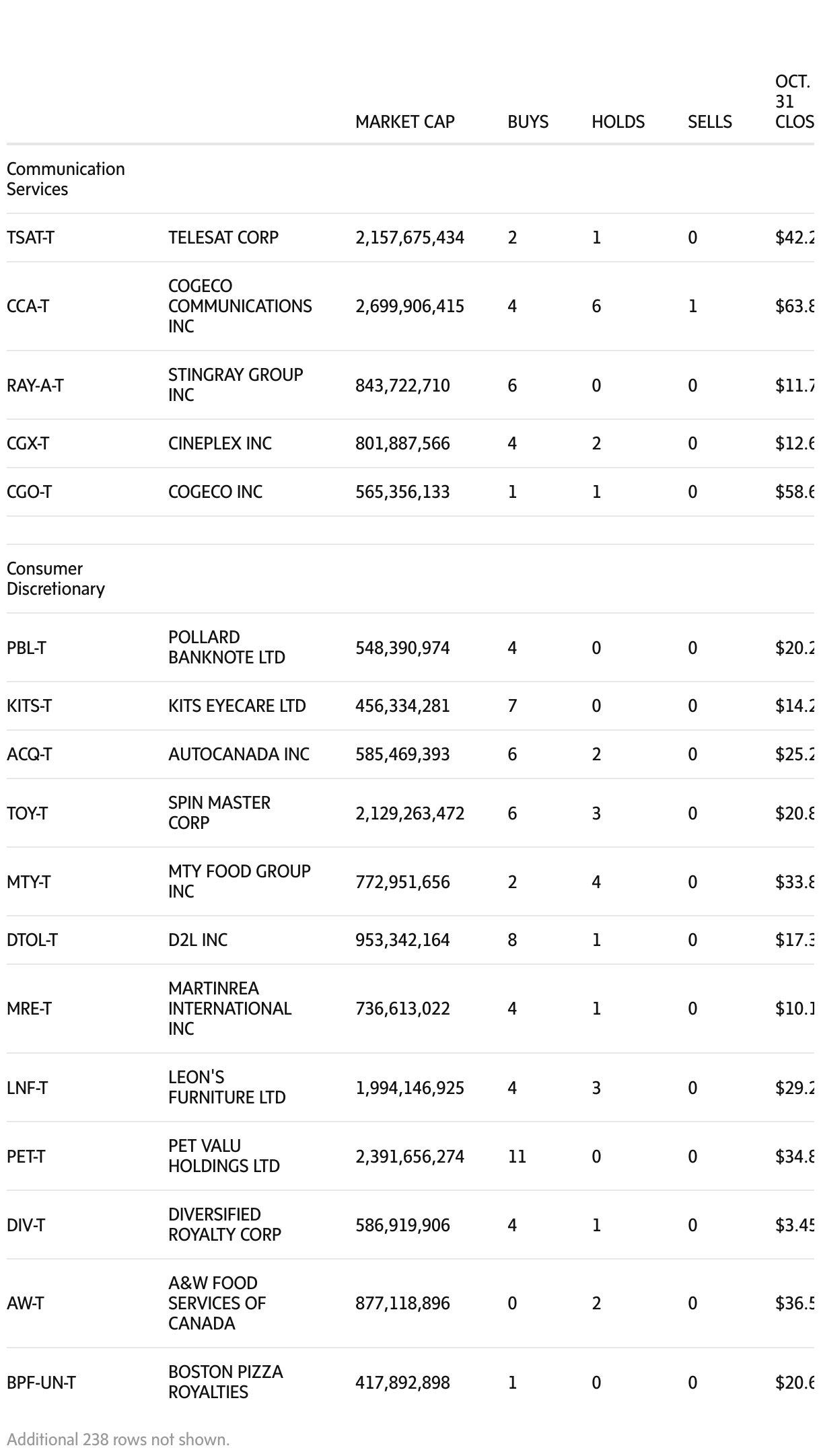Click the TSAT-T ticker symbol

coord(30,238)
